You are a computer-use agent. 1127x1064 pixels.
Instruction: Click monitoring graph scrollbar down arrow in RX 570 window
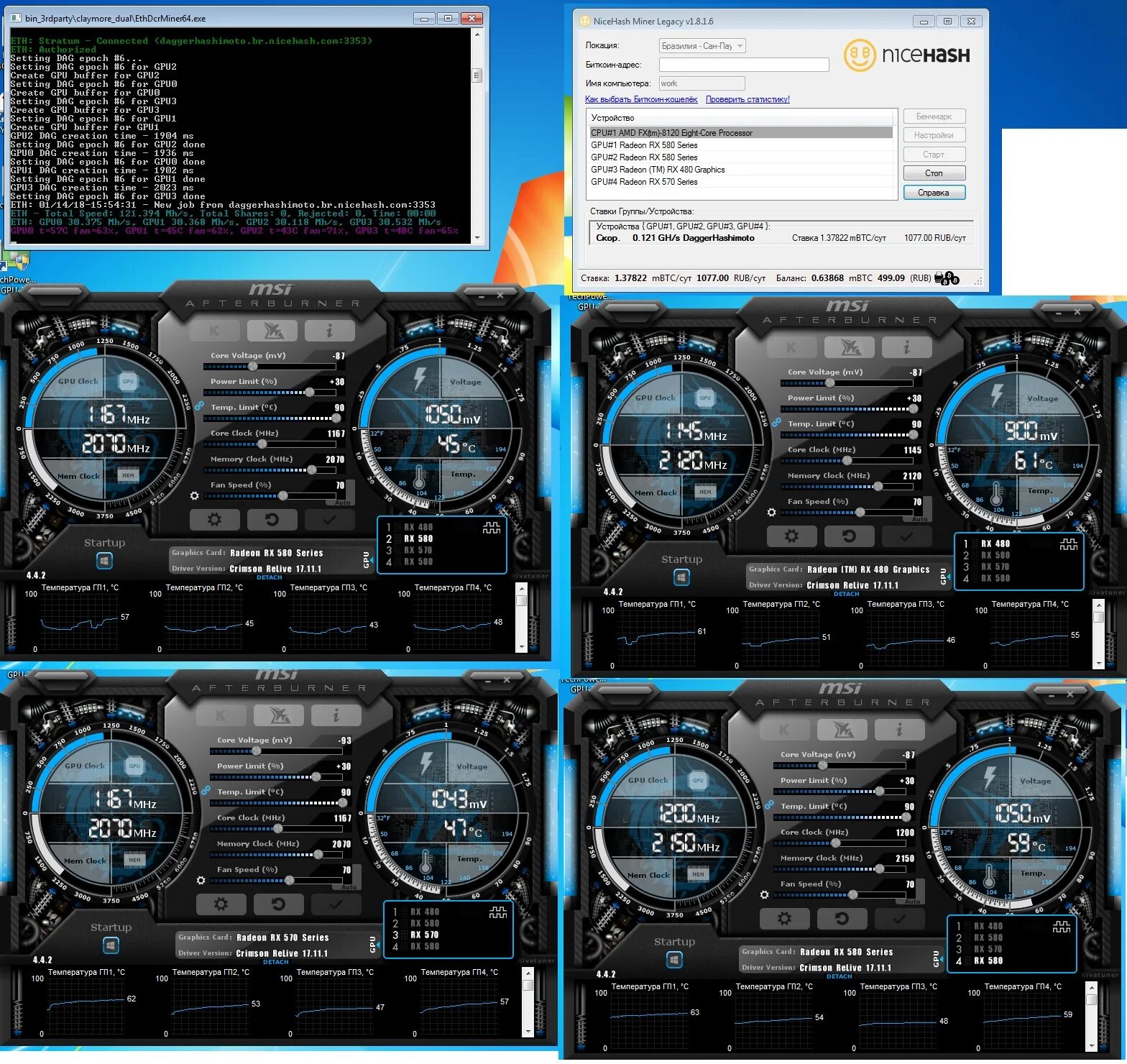(x=528, y=1032)
